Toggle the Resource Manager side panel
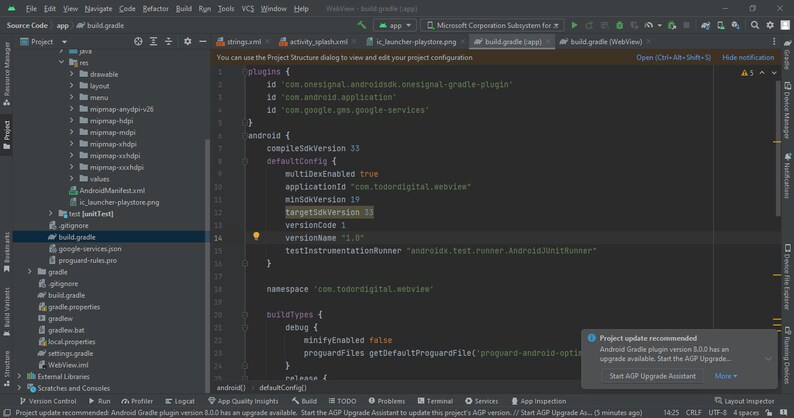Screen dimensions: 794x418 pyautogui.click(x=7, y=73)
